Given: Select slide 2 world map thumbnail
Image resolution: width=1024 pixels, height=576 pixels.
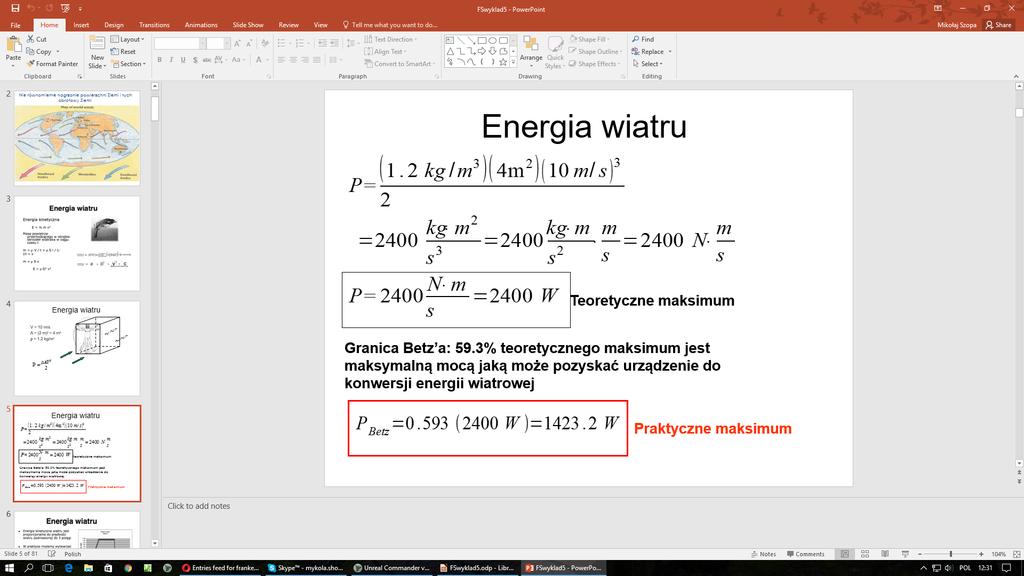Looking at the screenshot, I should [x=77, y=138].
